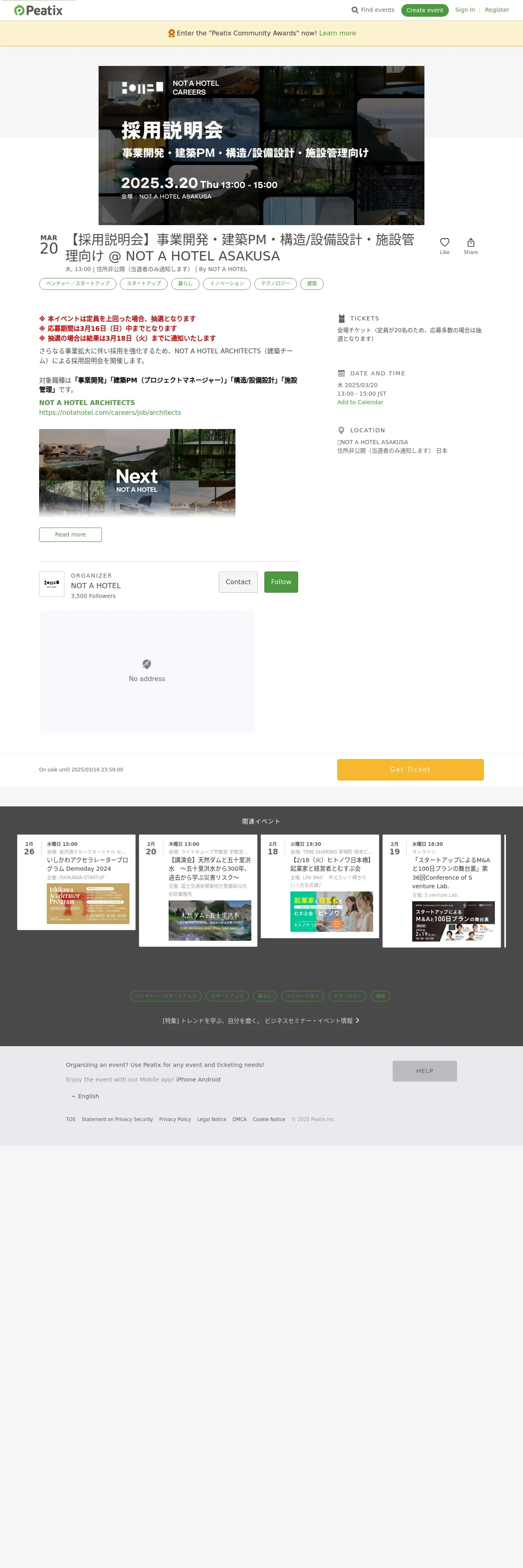Open the Android app link

point(209,1080)
